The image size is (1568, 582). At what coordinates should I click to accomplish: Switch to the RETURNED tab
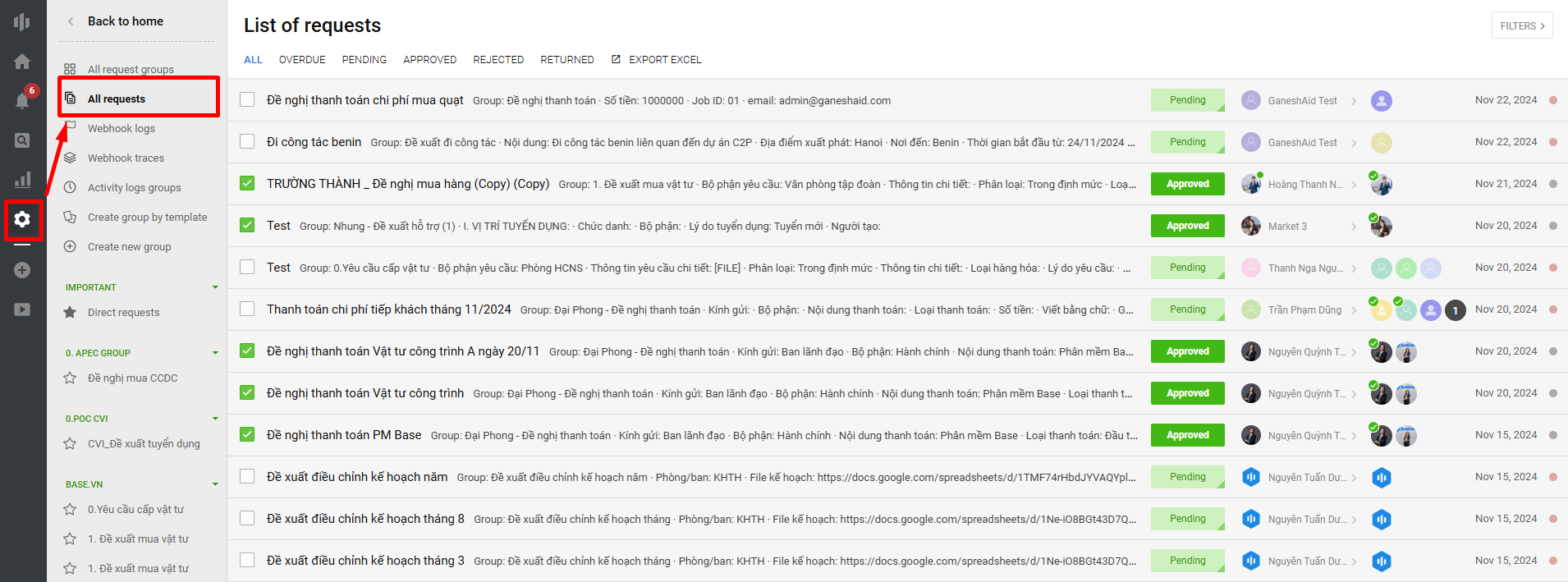pyautogui.click(x=567, y=59)
